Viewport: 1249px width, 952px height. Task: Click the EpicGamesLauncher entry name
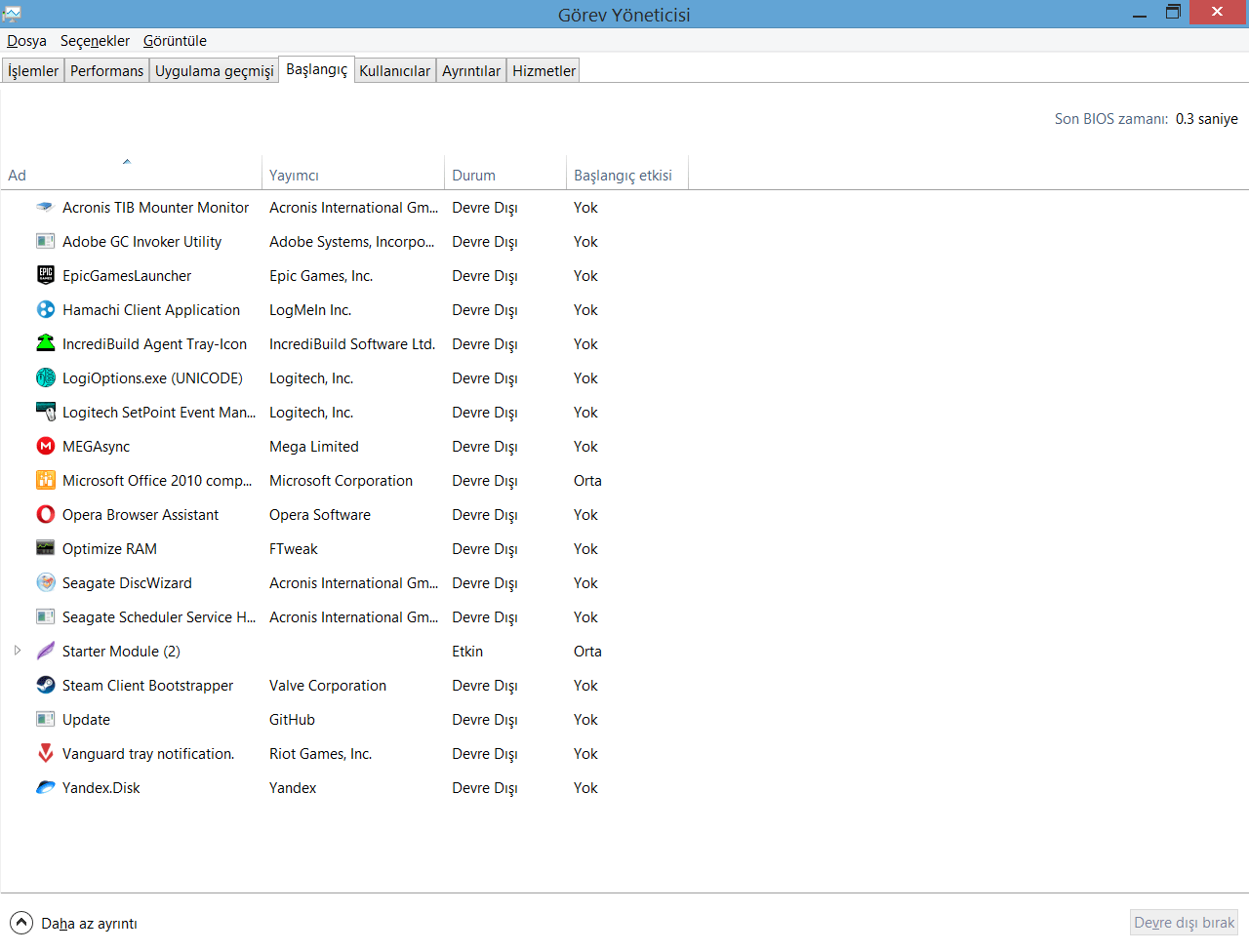[127, 276]
